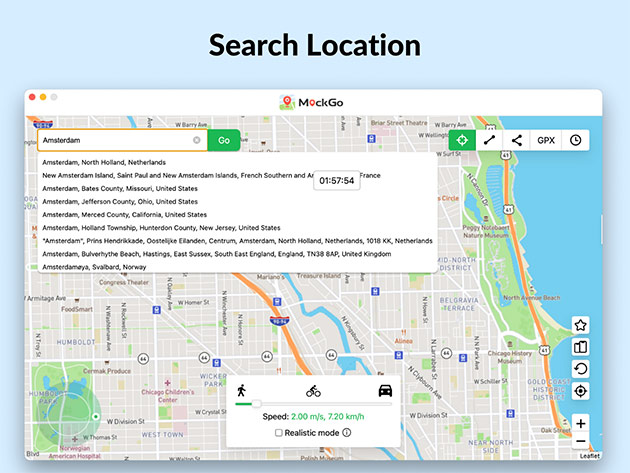Click the red close window button
The height and width of the screenshot is (473, 630).
[32, 97]
